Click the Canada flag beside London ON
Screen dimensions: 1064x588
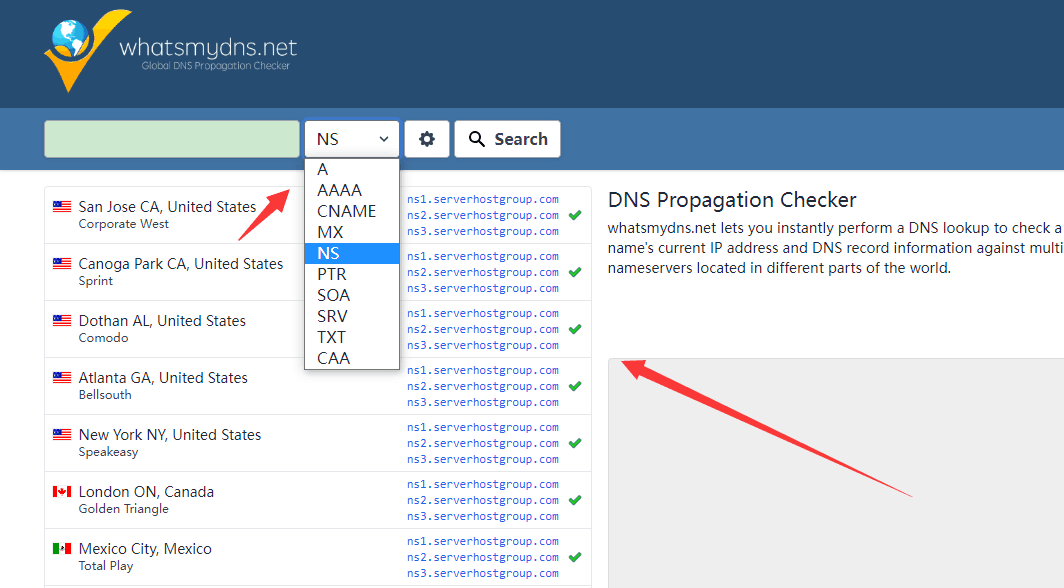click(x=62, y=492)
